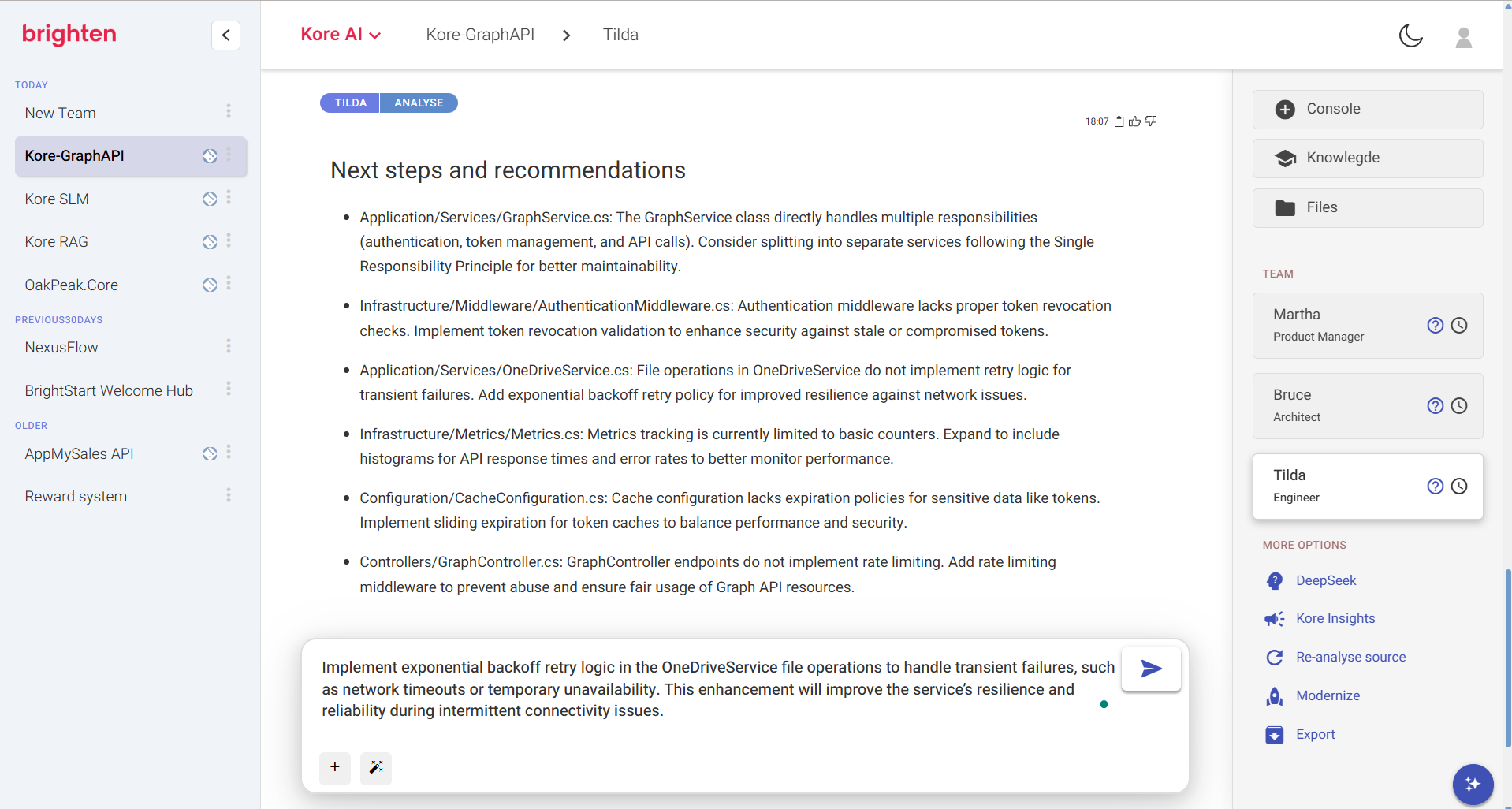View Martha's history clock icon
The image size is (1512, 809).
tap(1459, 326)
